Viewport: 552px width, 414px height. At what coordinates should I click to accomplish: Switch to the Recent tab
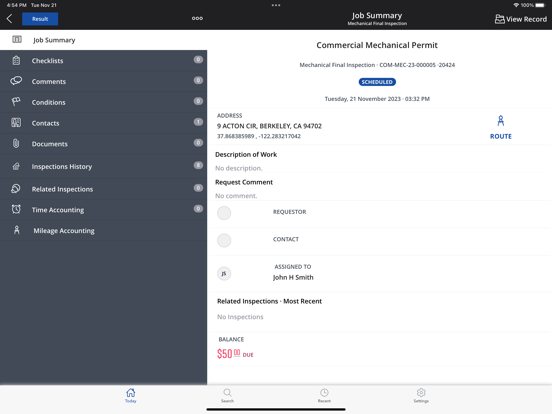tap(324, 395)
